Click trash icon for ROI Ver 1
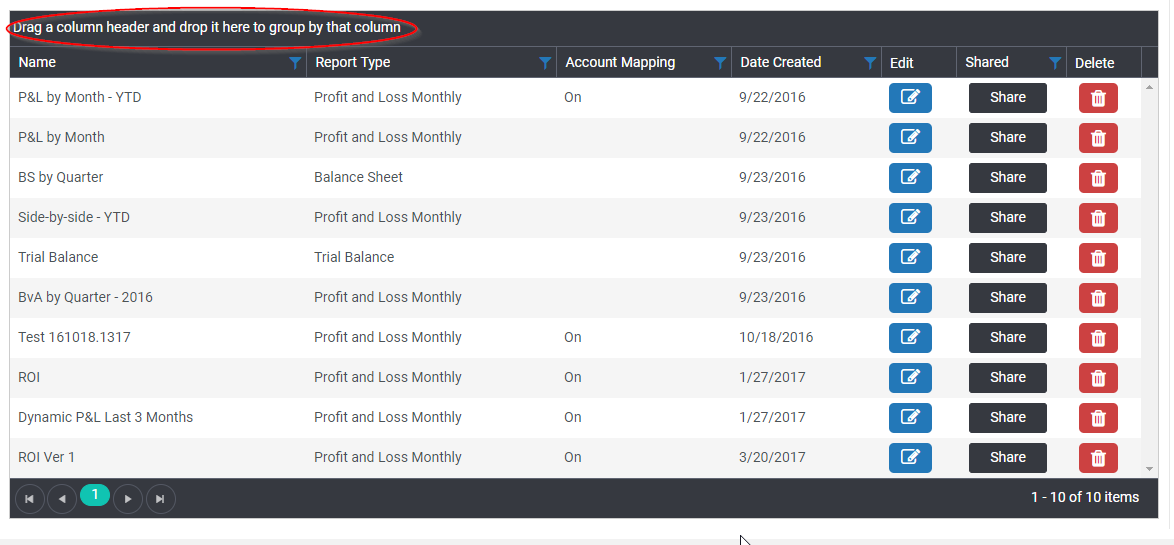The image size is (1174, 545). point(1098,458)
